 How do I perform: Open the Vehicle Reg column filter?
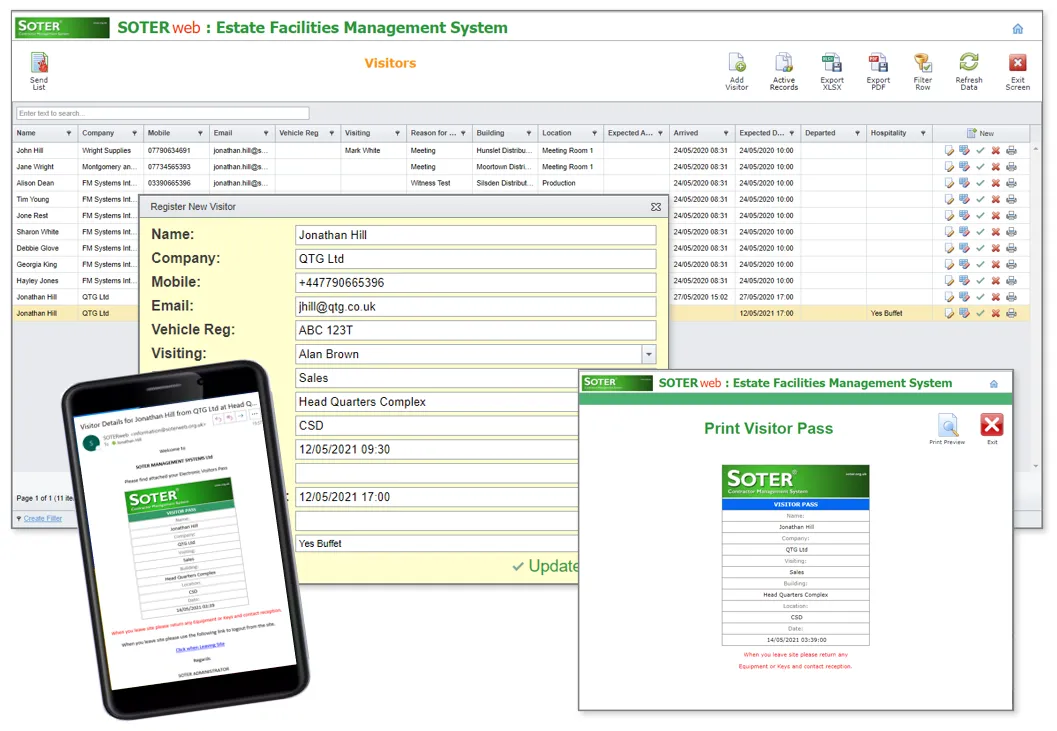point(332,134)
